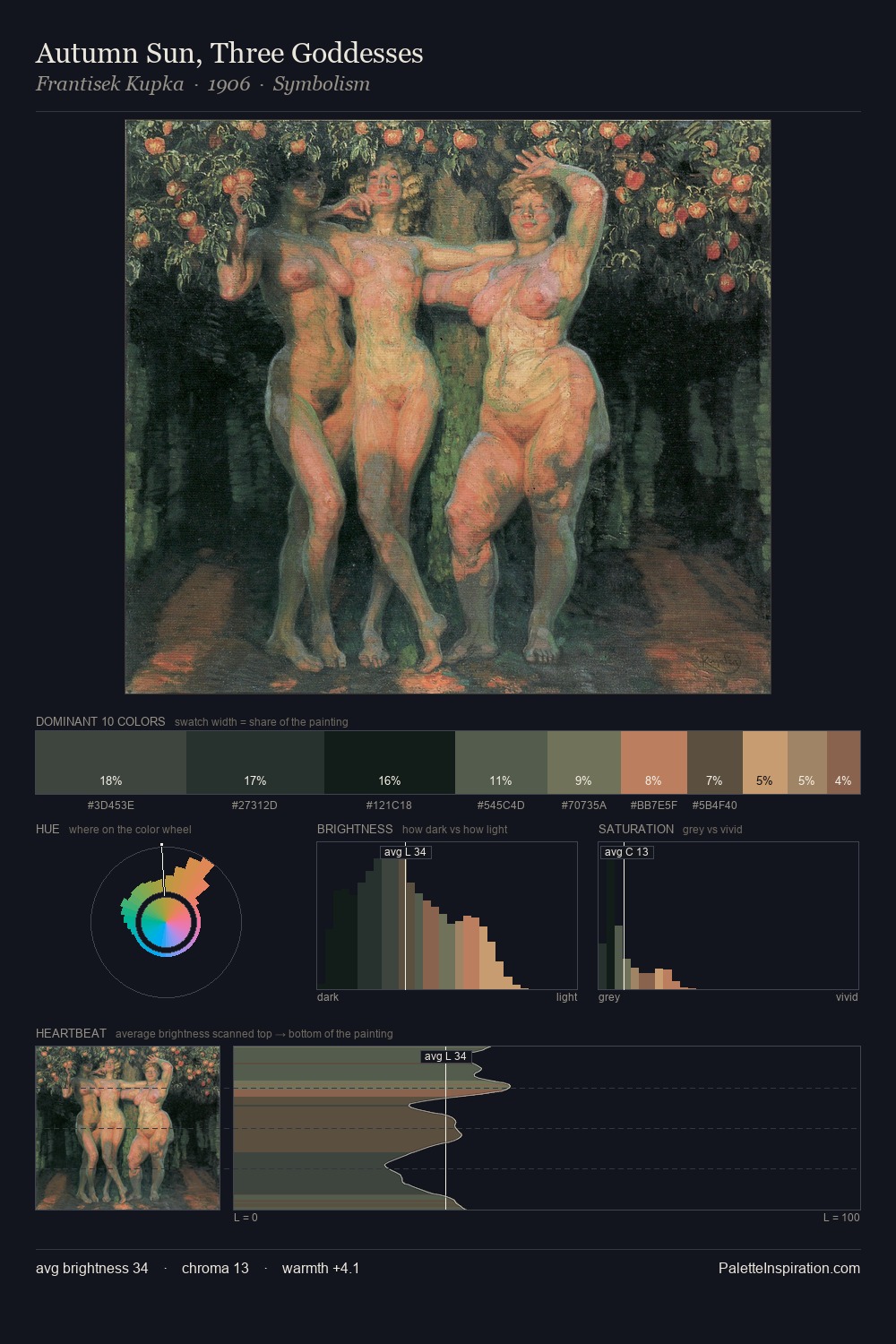Click the DOMINANT 10 COLORS heading

click(x=100, y=721)
